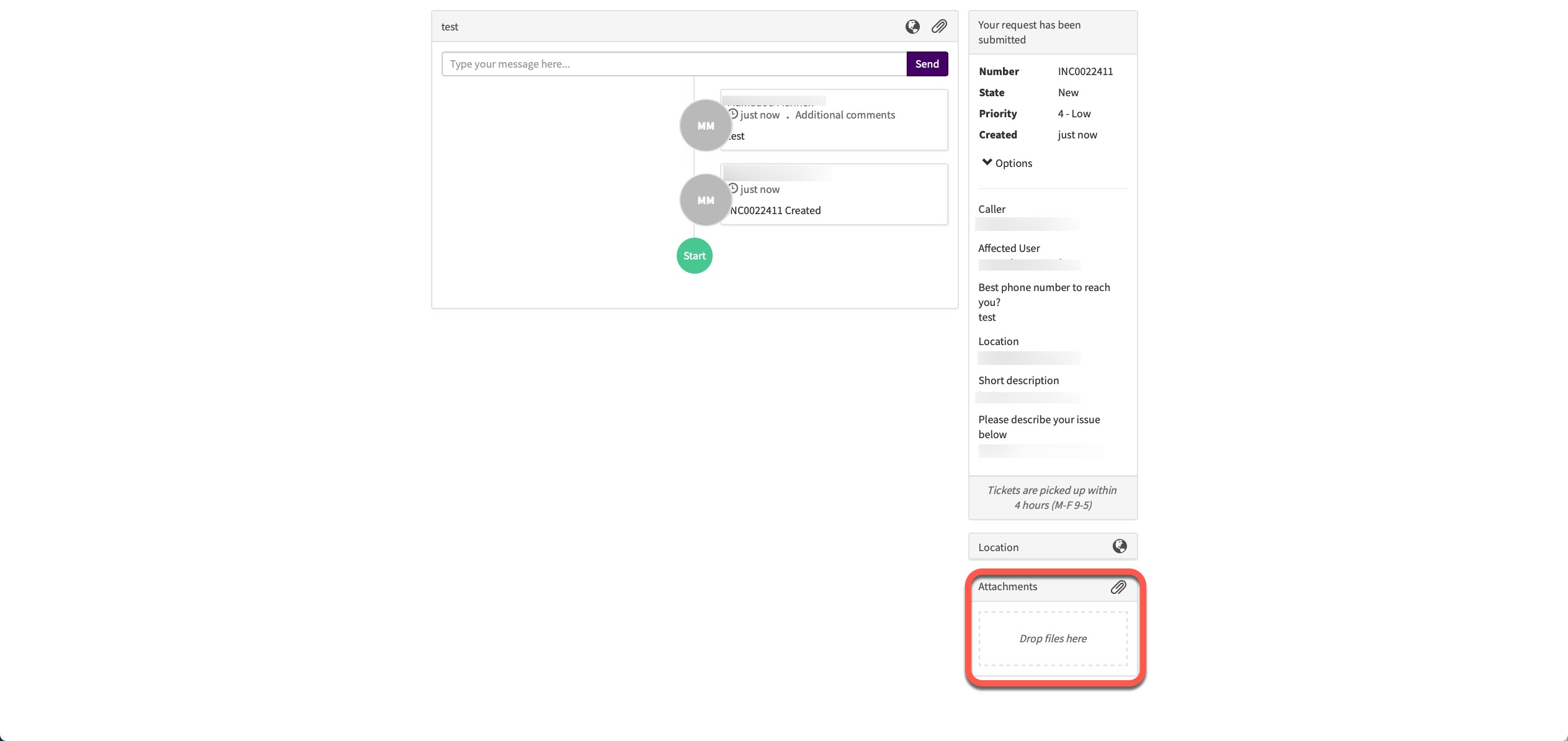Click the MM avatar on the Additional comments entry
Viewport: 1568px width, 741px height.
tap(705, 126)
